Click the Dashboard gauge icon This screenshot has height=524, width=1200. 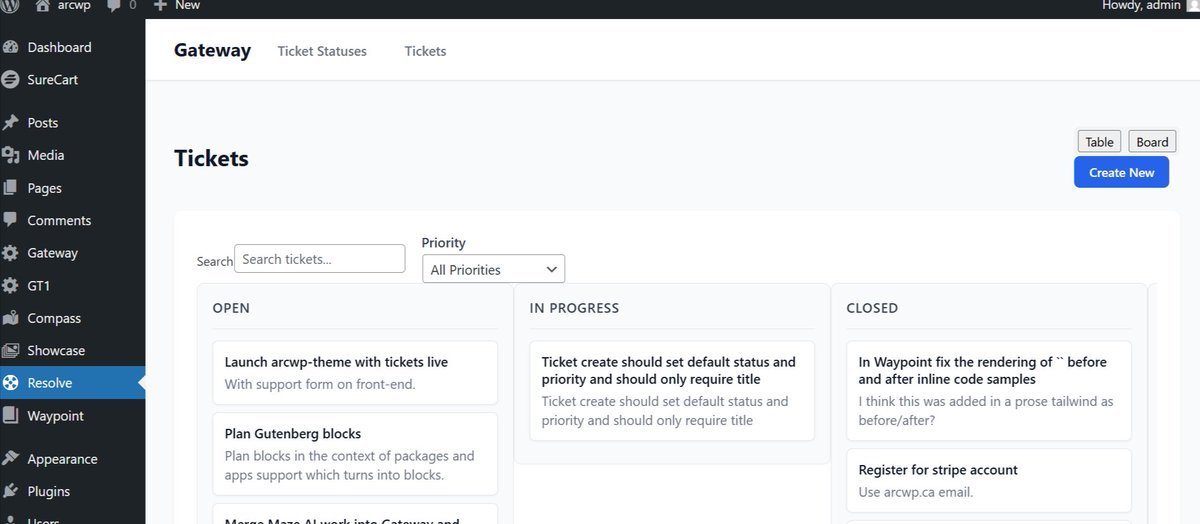[x=11, y=47]
